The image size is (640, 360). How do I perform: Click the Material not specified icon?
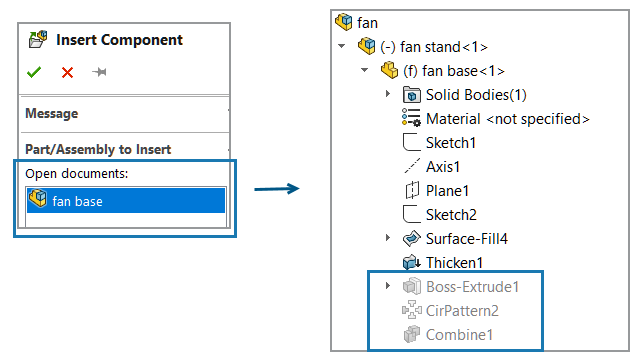[x=411, y=118]
